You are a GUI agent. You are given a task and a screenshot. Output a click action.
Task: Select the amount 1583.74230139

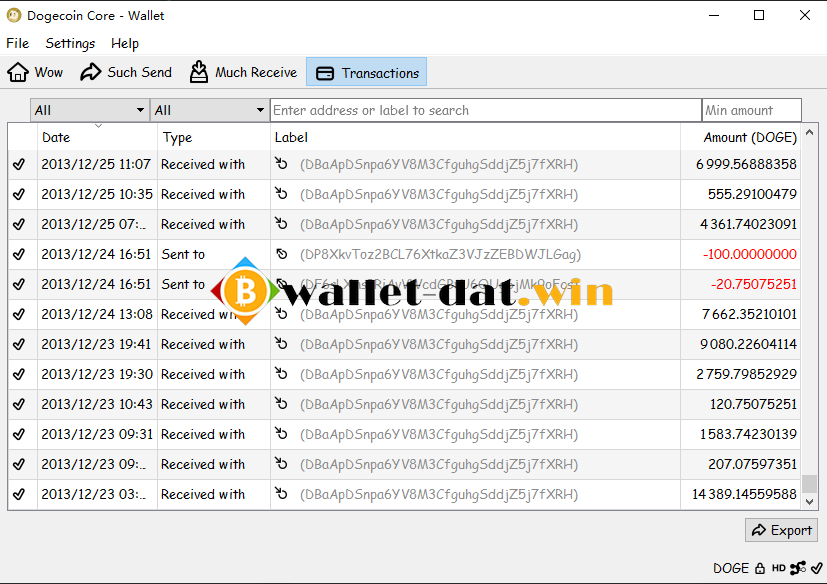click(x=748, y=435)
